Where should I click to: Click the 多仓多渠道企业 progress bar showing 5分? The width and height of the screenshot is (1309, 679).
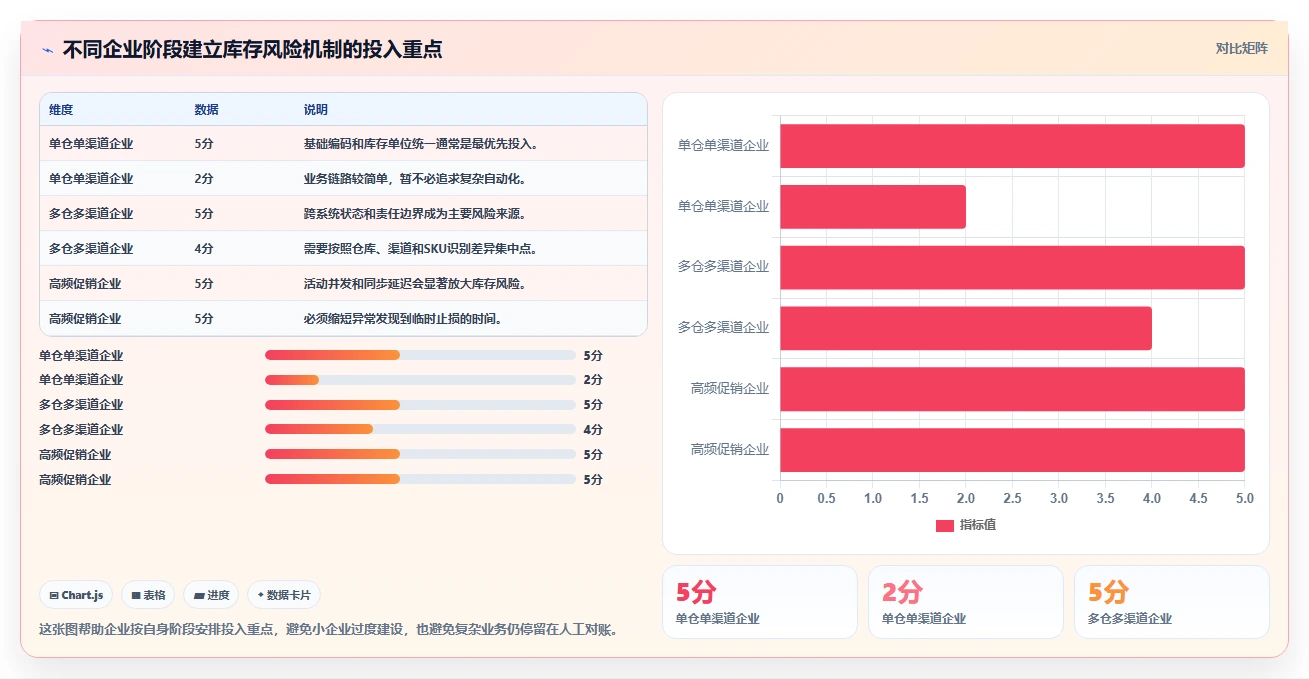point(420,405)
